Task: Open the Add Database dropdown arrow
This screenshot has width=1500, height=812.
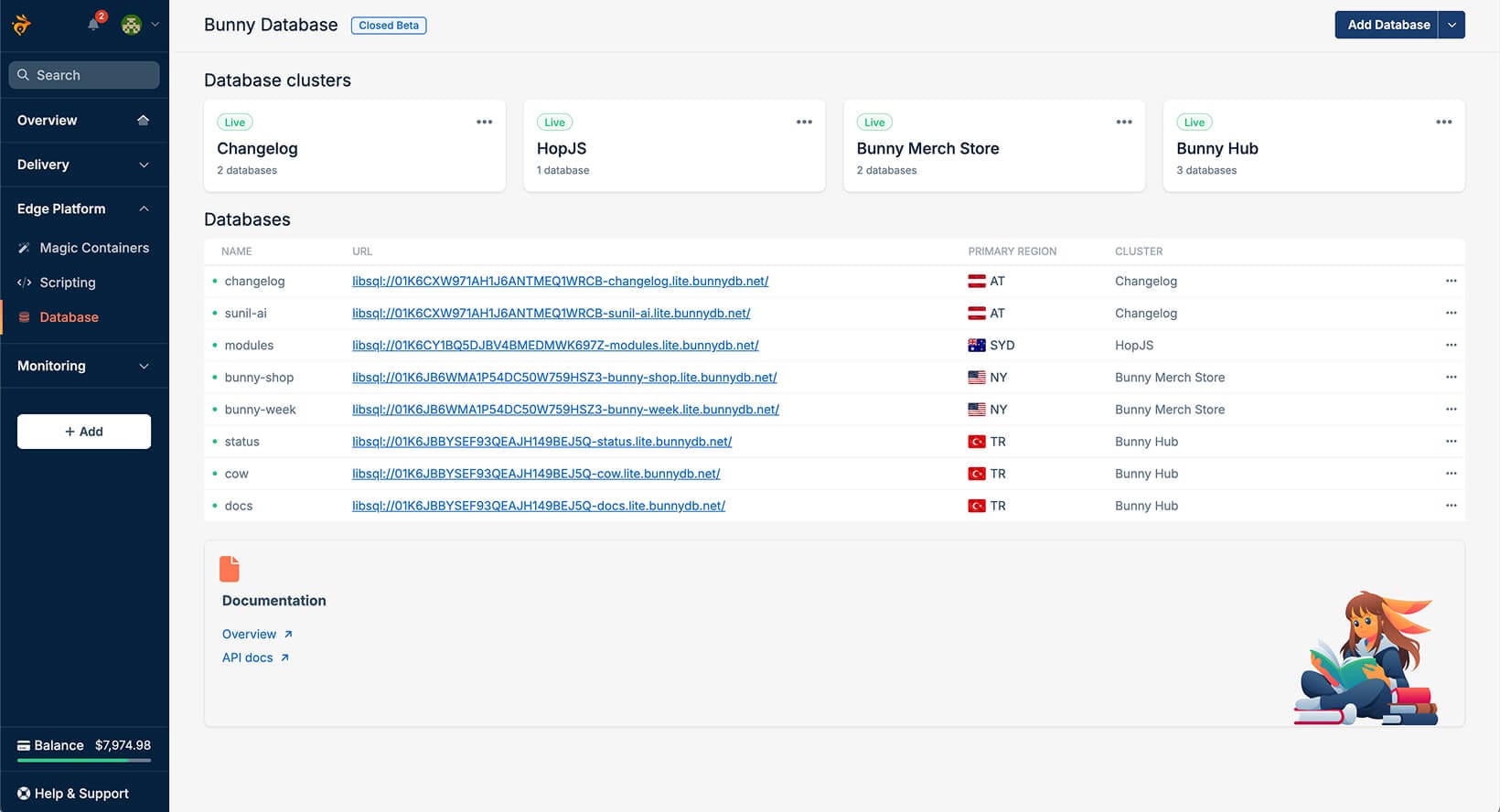Action: point(1452,25)
